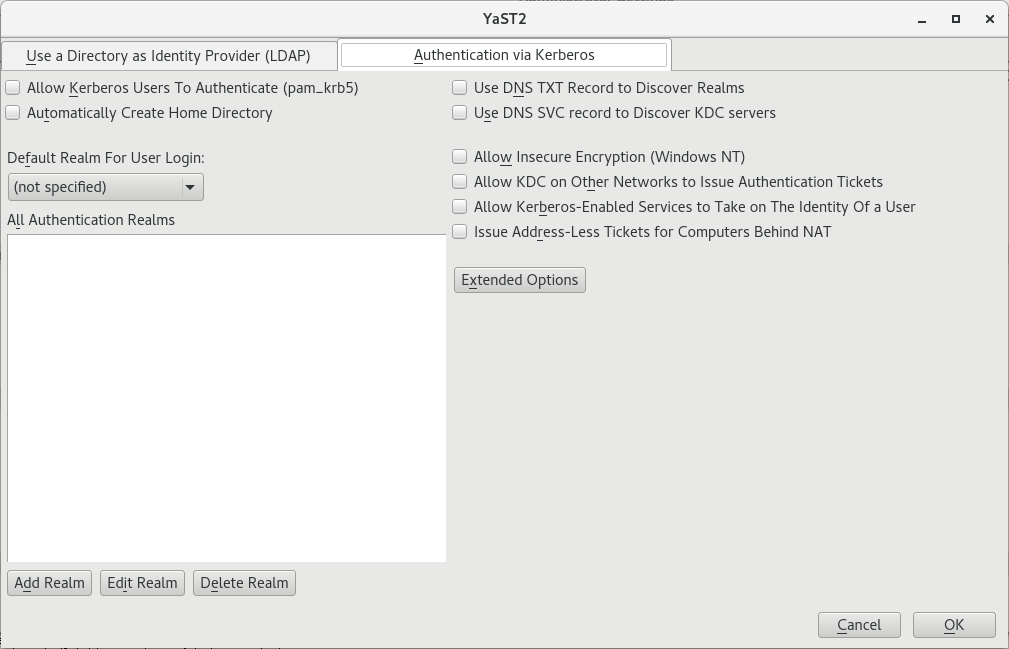Check Use DNS TXT Record to Discover Realms

[460, 88]
